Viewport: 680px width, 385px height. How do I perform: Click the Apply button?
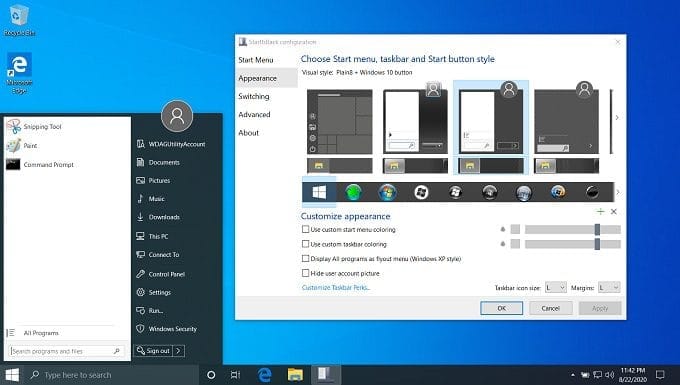600,308
